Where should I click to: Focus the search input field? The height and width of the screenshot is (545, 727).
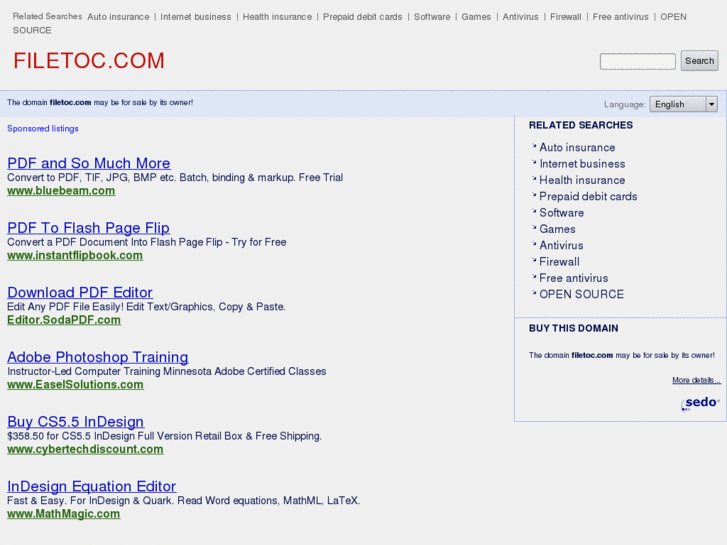pyautogui.click(x=638, y=61)
